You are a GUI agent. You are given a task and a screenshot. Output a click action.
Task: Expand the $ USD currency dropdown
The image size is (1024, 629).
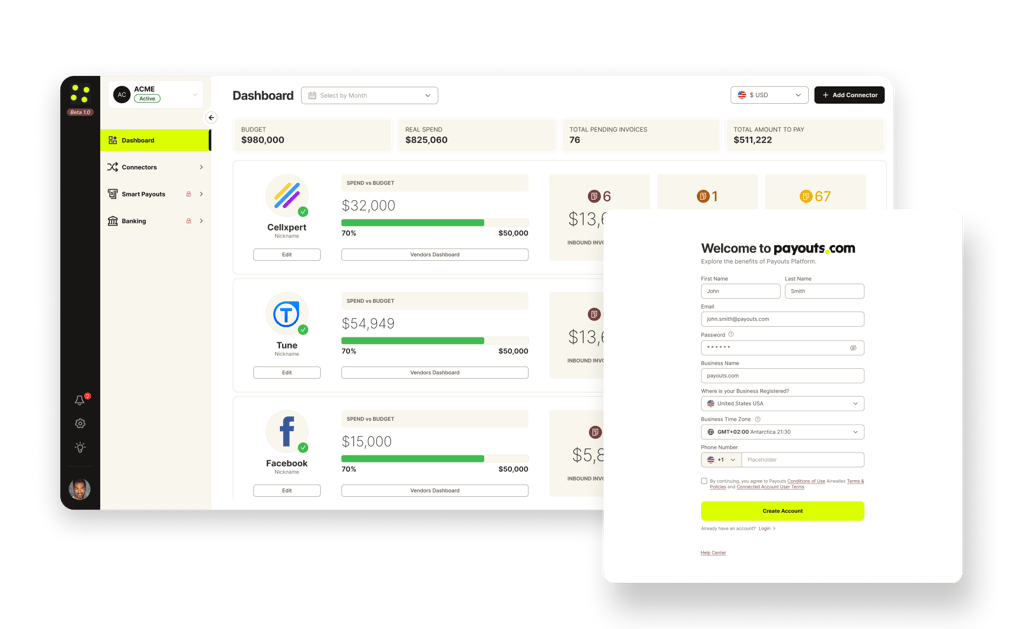tap(769, 95)
